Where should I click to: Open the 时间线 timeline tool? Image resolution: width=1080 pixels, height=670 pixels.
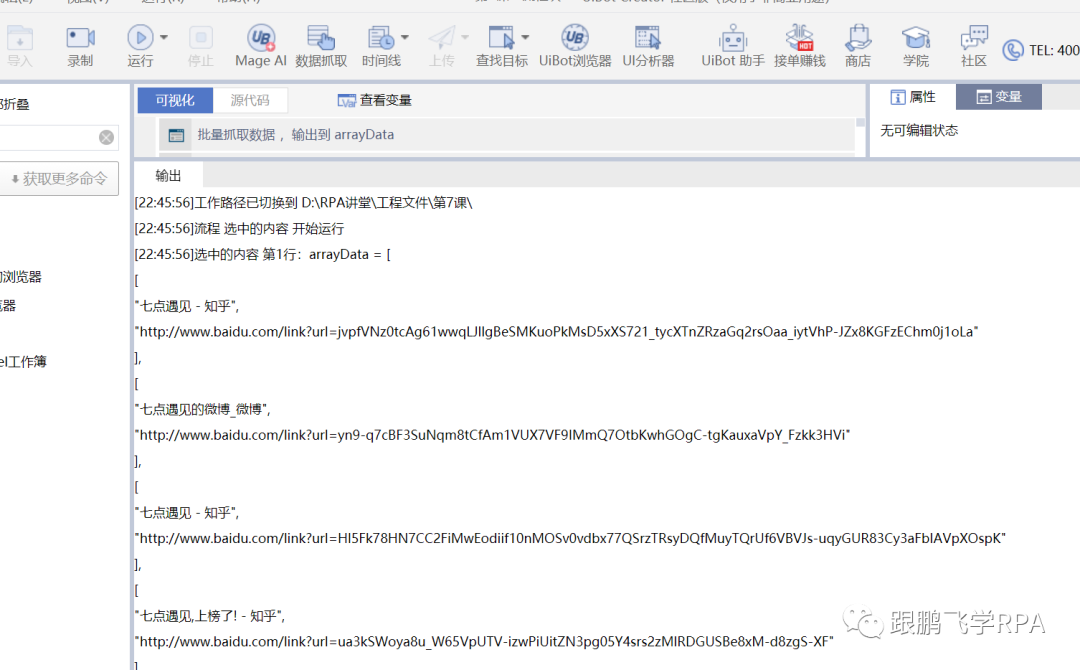coord(381,45)
